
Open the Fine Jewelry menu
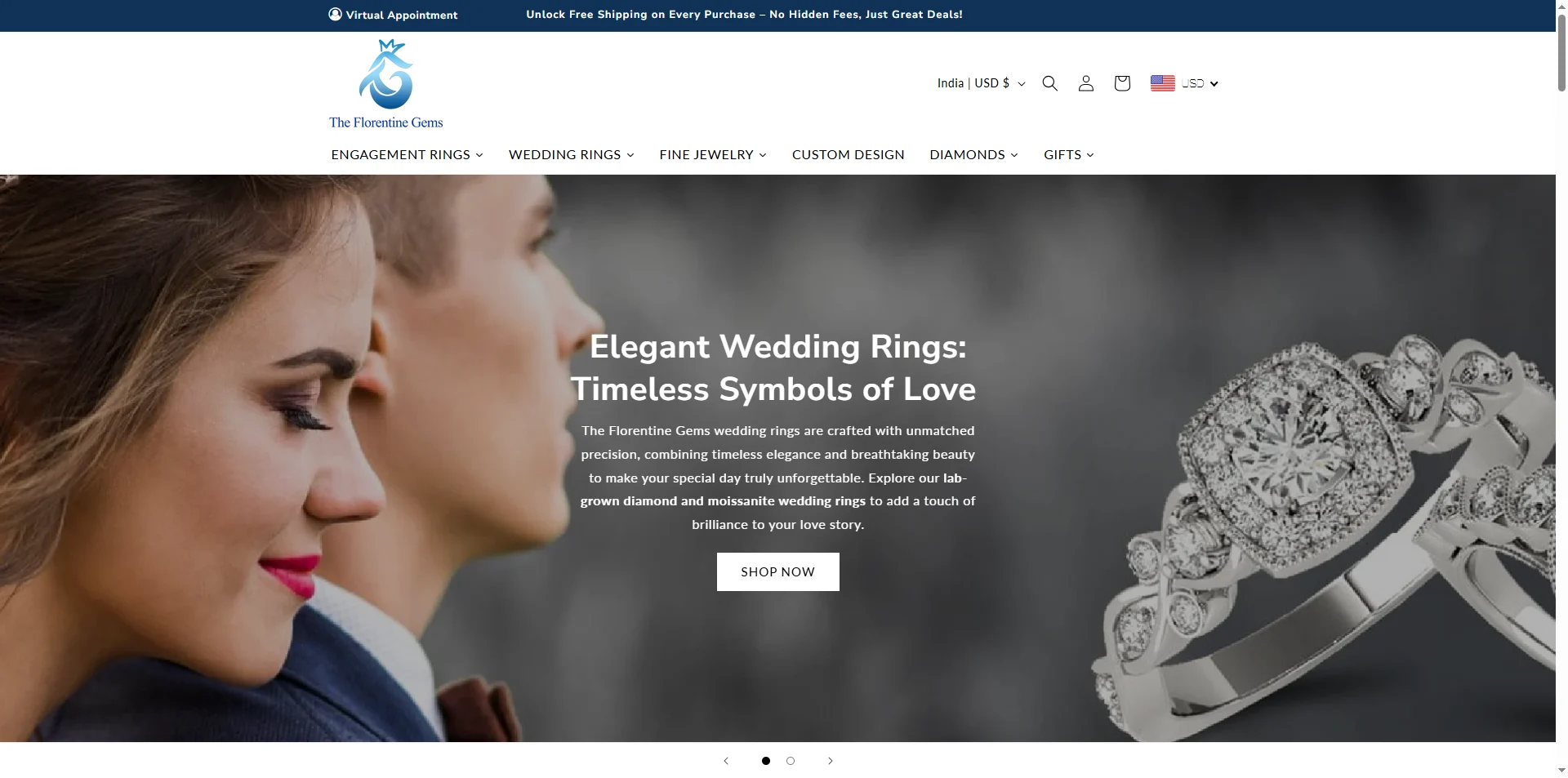pos(713,154)
